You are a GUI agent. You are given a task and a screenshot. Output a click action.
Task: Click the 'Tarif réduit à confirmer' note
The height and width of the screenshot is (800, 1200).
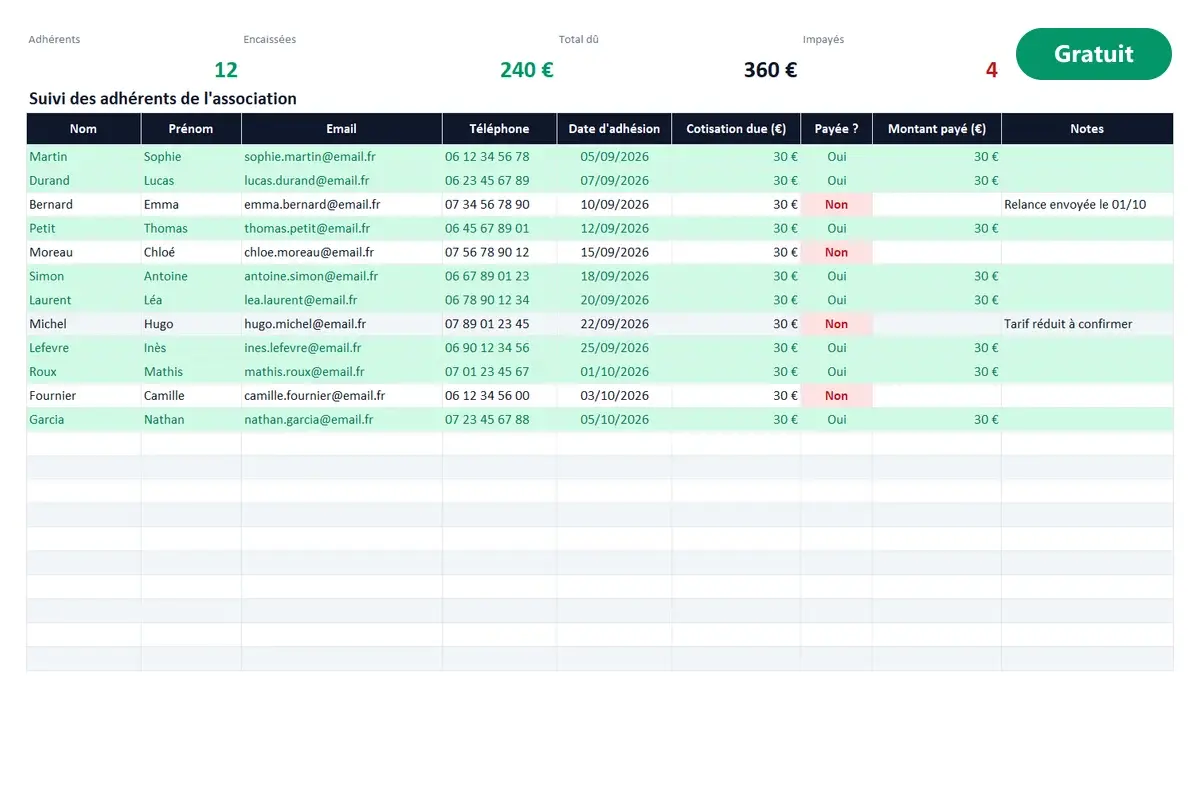[1068, 324]
